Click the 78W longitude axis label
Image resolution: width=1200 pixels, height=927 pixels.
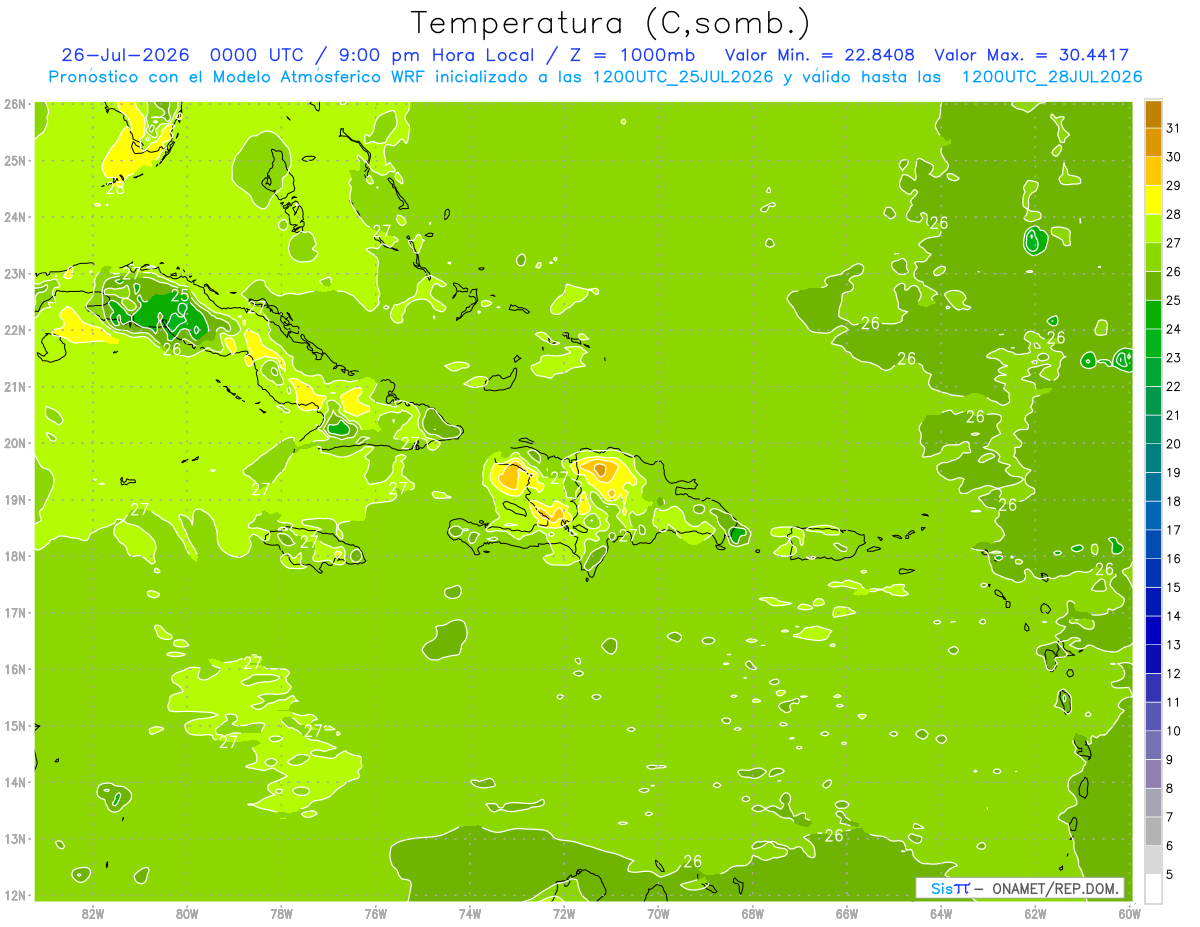[x=281, y=912]
